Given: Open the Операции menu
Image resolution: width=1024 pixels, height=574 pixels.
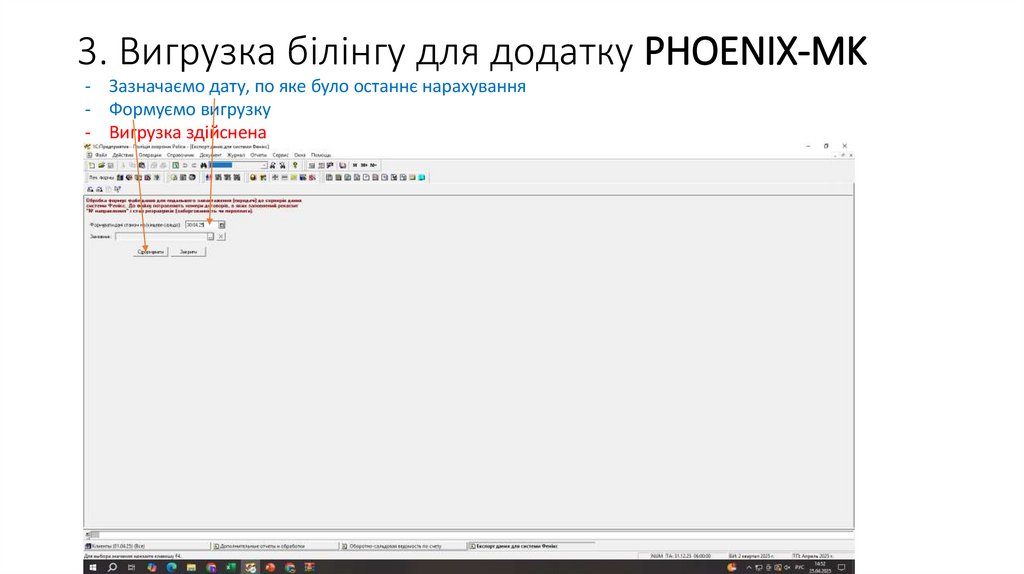Looking at the screenshot, I should pyautogui.click(x=150, y=155).
